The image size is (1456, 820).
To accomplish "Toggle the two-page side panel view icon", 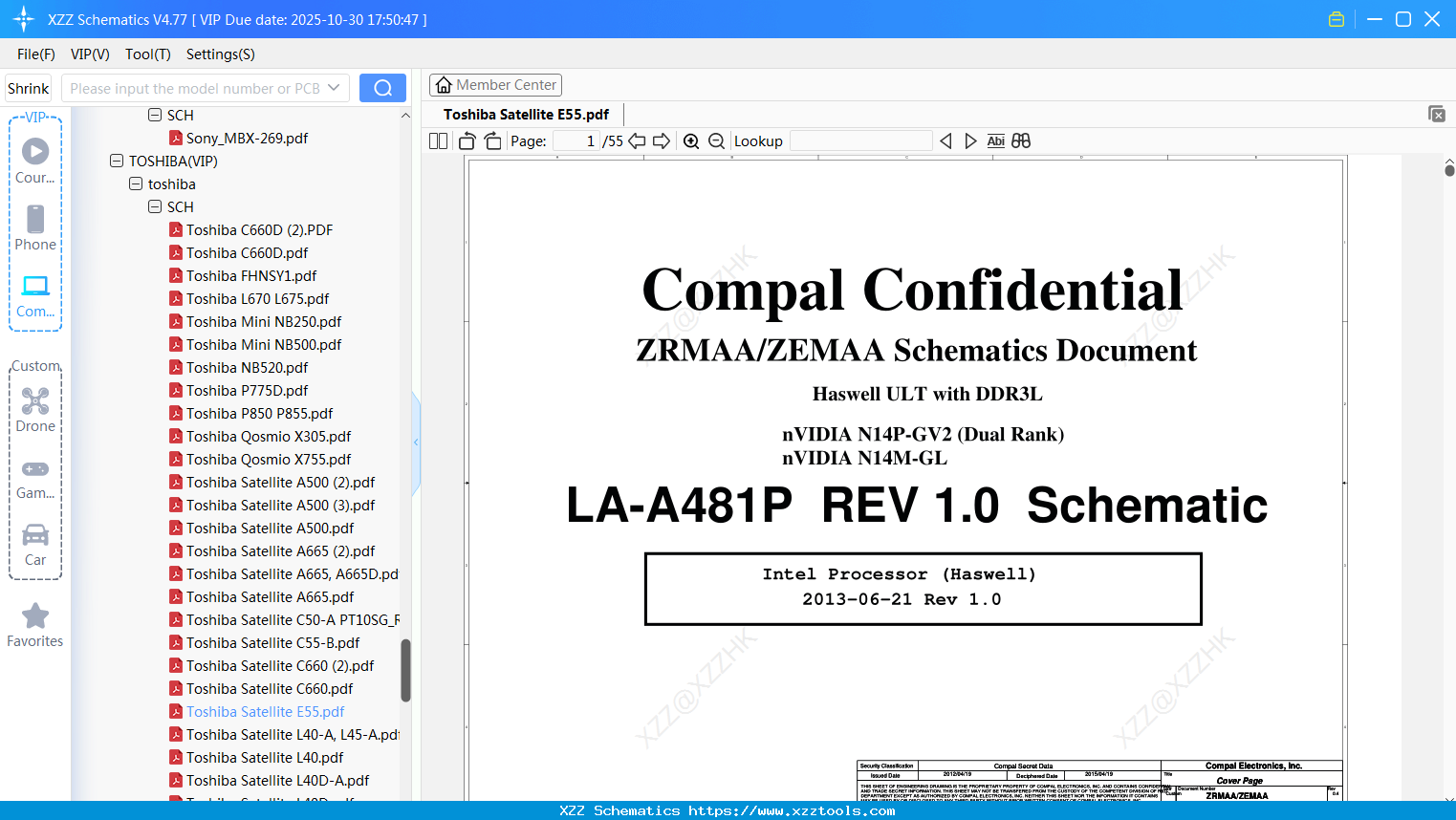I will coord(439,141).
